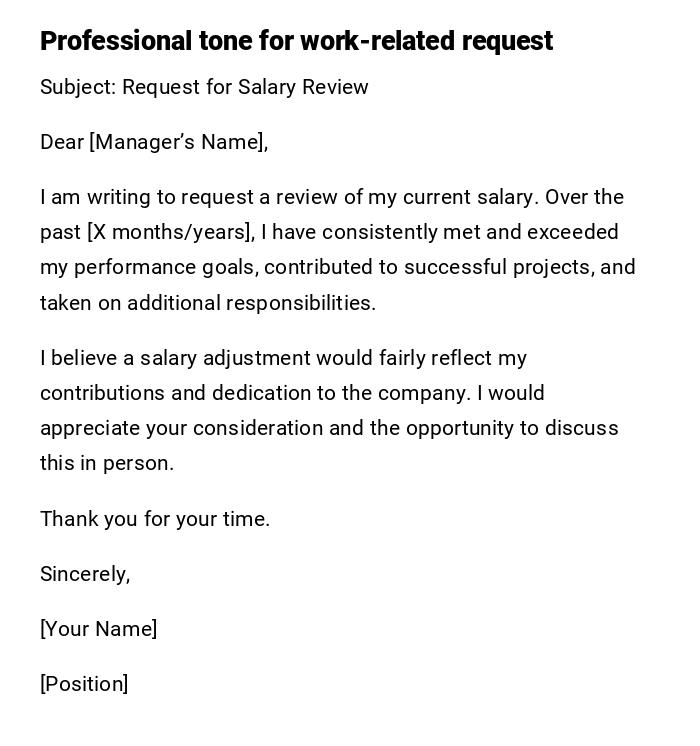Click the "Thank you for your time." line
Viewport: 700px width, 746px height.
(155, 519)
